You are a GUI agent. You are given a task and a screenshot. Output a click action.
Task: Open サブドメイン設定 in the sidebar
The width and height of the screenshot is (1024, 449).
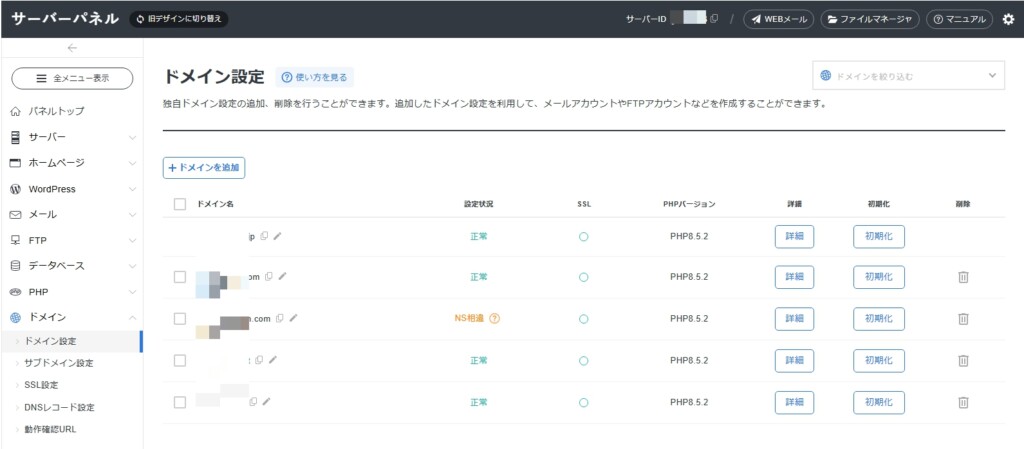(59, 363)
